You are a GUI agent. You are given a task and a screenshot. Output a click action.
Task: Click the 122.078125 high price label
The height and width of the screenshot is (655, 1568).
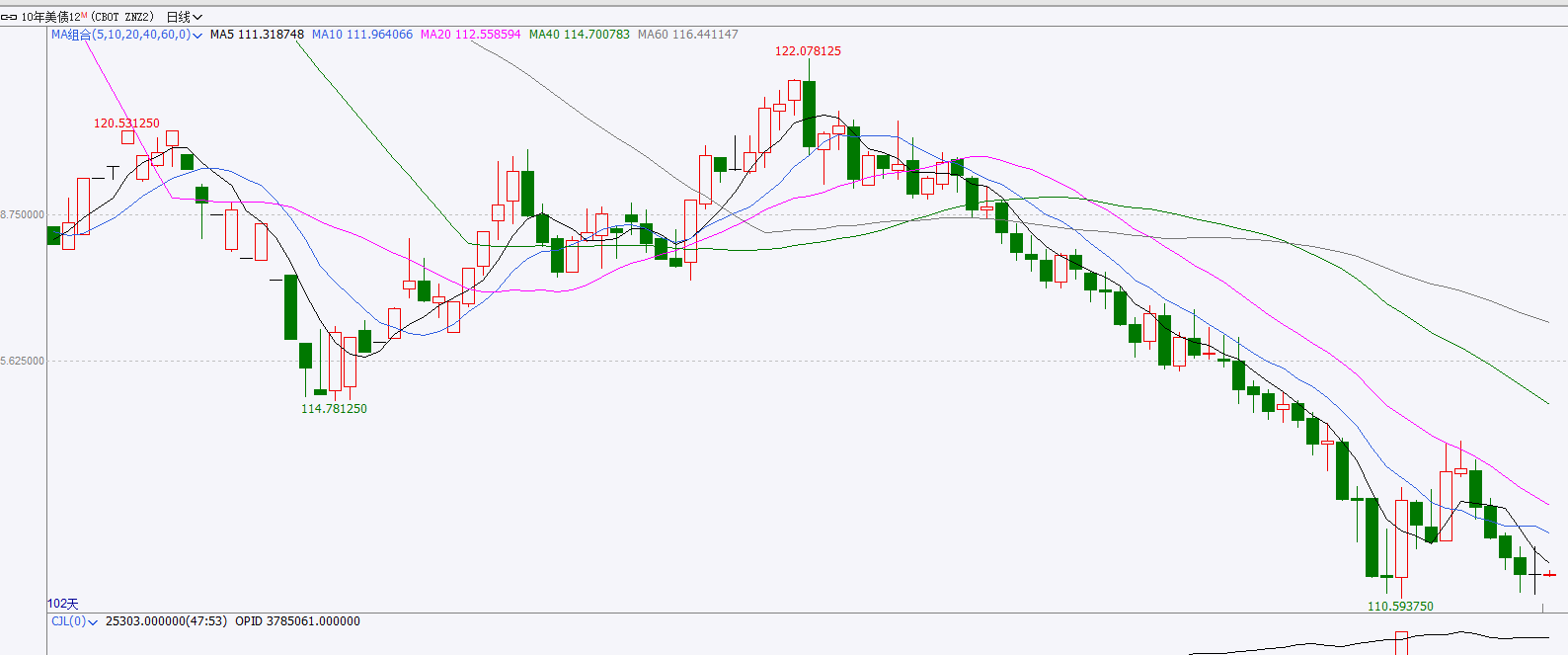pos(808,51)
